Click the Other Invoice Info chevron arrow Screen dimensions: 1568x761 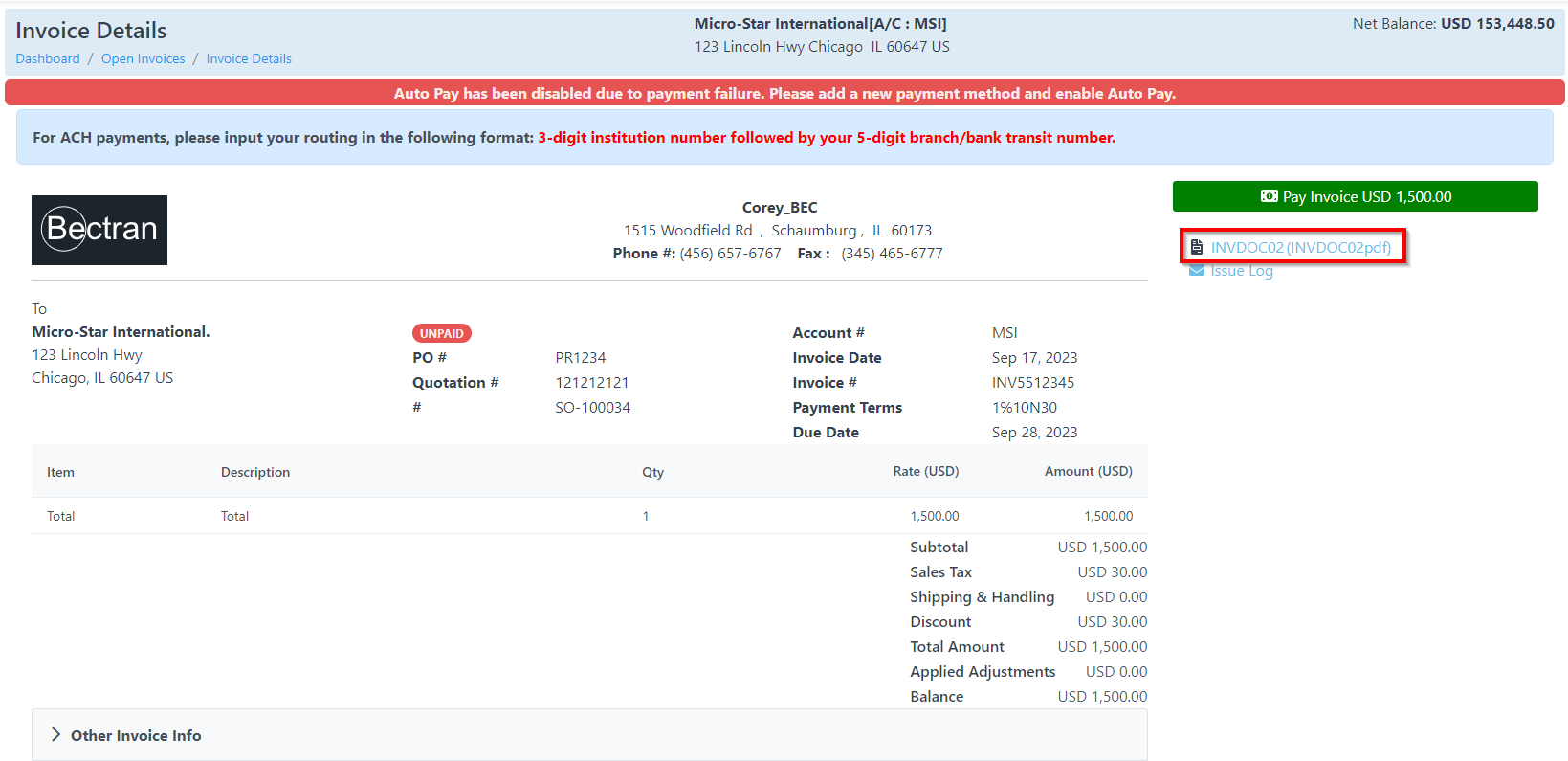coord(55,735)
